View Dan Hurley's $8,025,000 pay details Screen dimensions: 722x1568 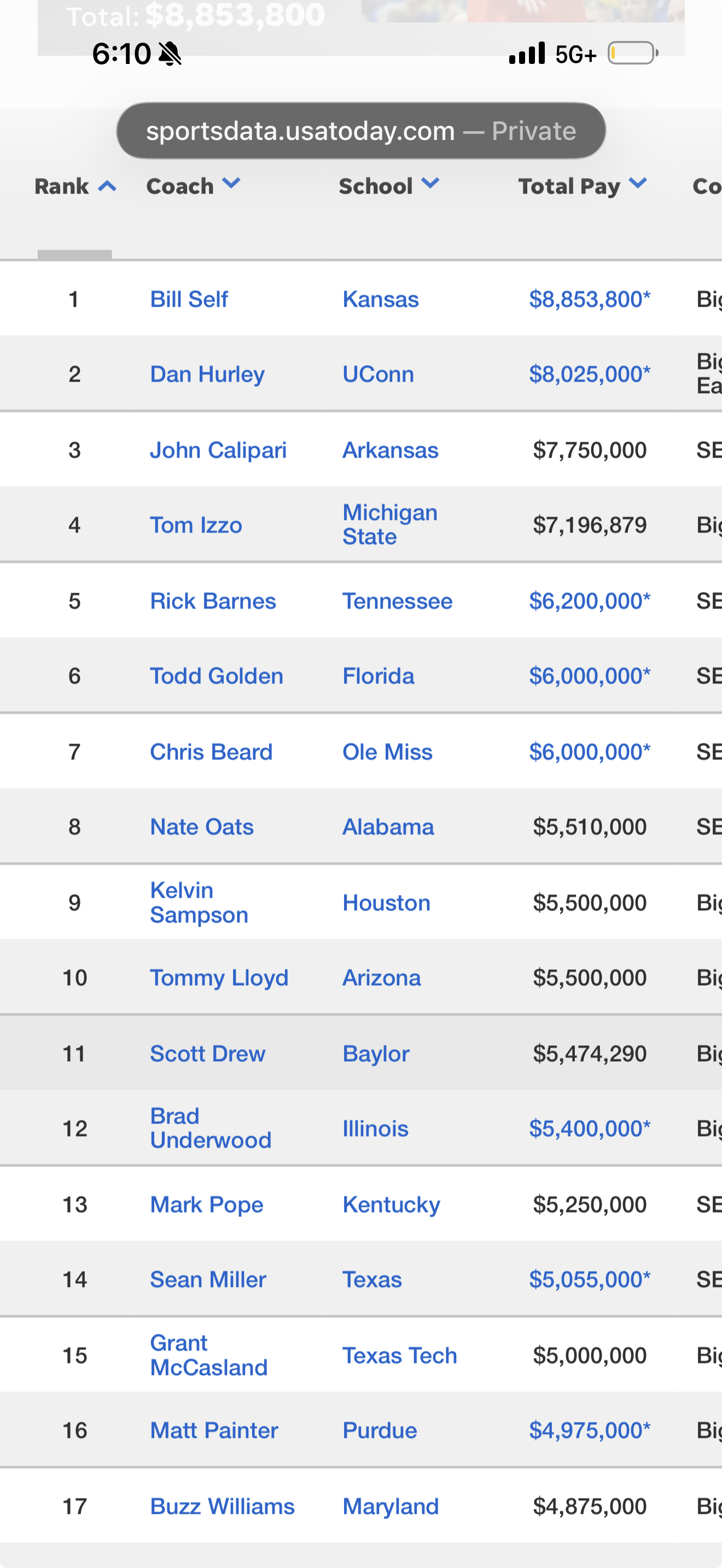tap(589, 375)
